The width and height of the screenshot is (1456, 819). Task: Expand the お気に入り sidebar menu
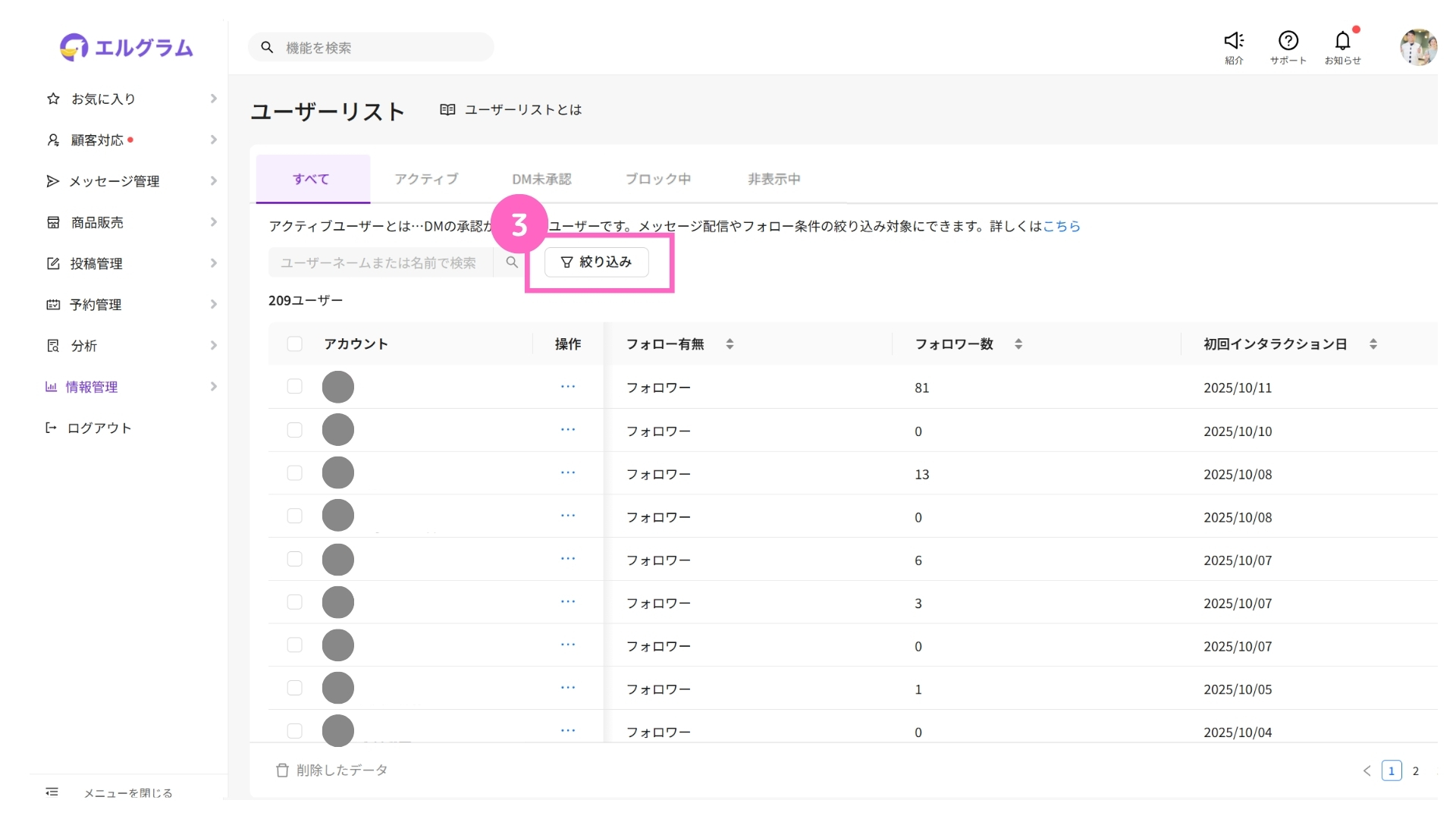[x=130, y=99]
